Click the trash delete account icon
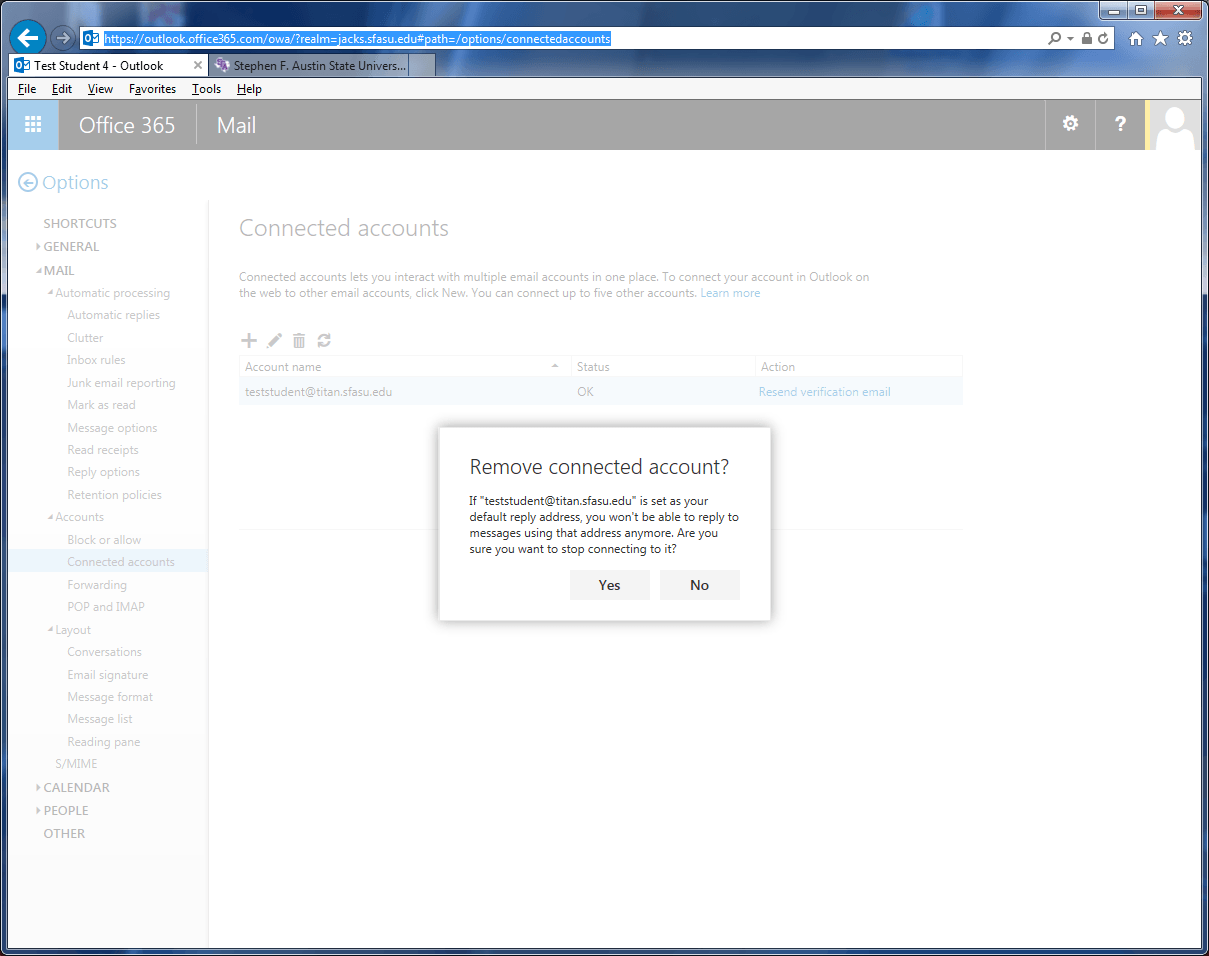 coord(299,341)
